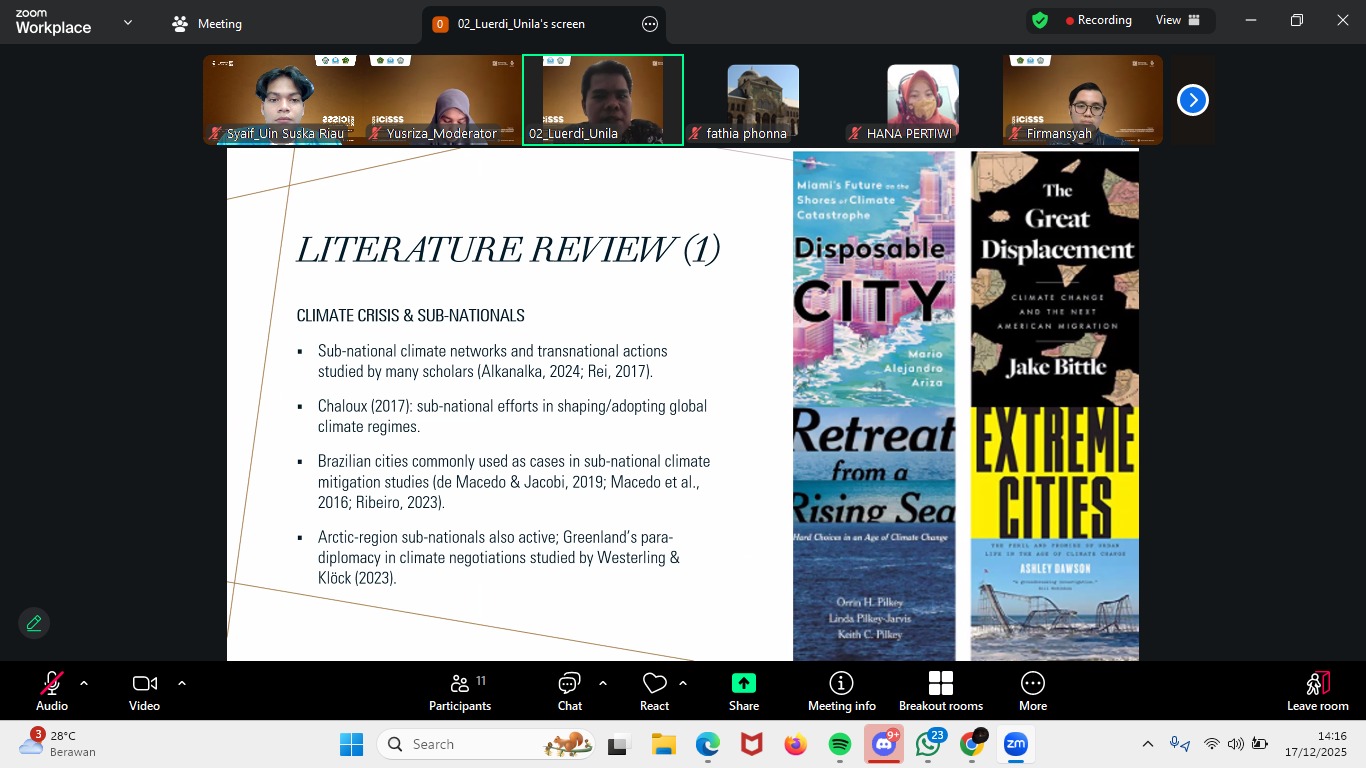The width and height of the screenshot is (1366, 768).
Task: Expand video settings arrow next to Video
Action: tap(182, 683)
